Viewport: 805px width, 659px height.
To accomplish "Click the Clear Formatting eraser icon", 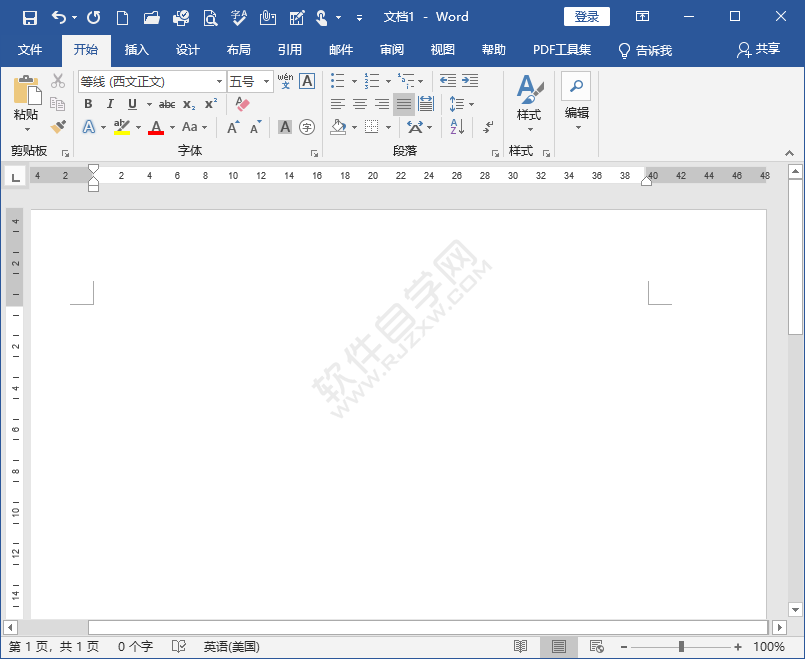I will tap(242, 104).
